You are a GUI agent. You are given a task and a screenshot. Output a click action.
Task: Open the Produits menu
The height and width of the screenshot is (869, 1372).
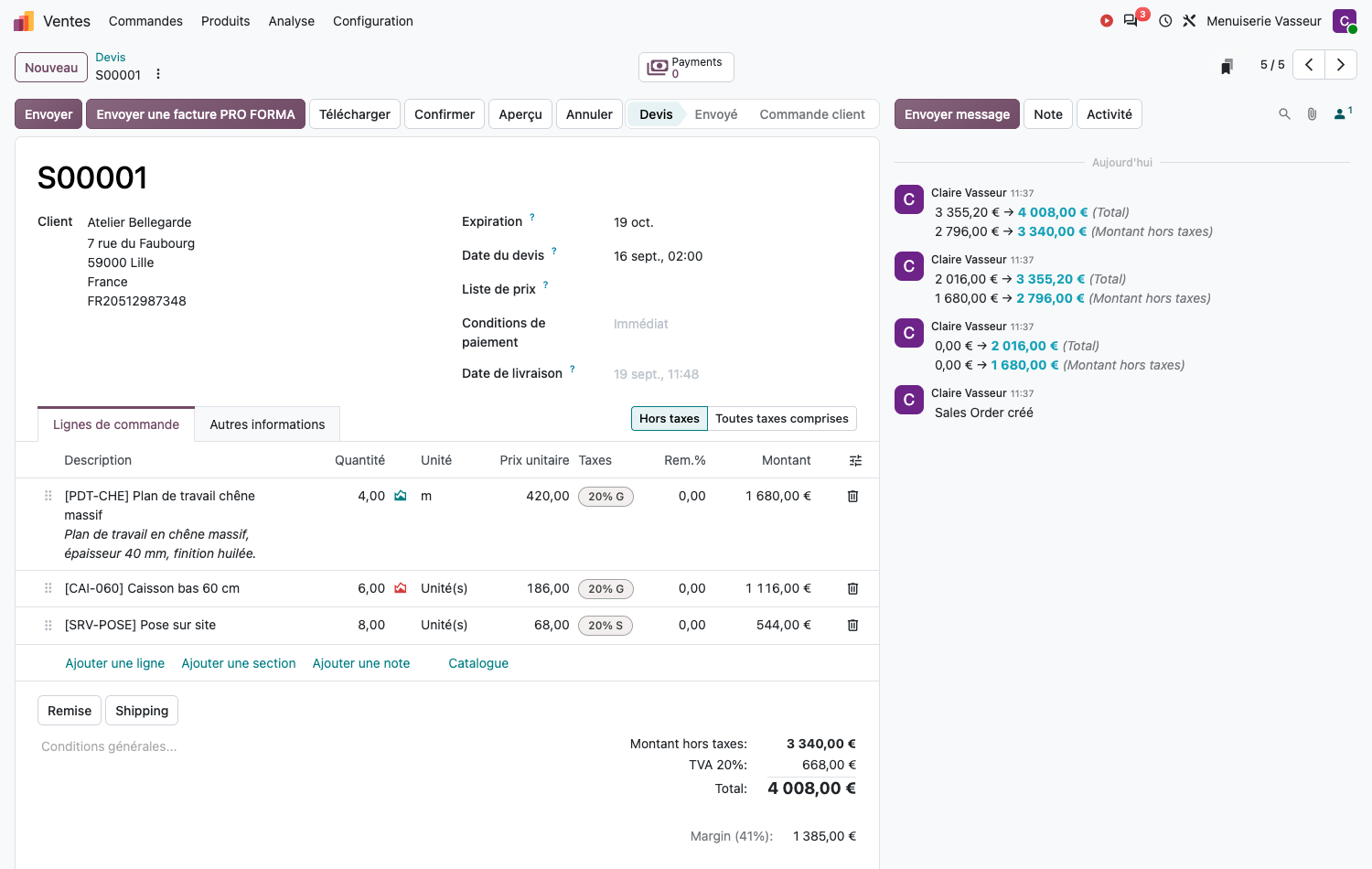click(225, 21)
